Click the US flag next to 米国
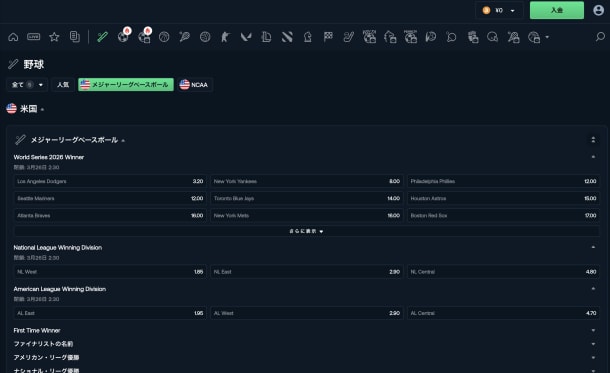Image resolution: width=610 pixels, height=373 pixels. point(12,109)
